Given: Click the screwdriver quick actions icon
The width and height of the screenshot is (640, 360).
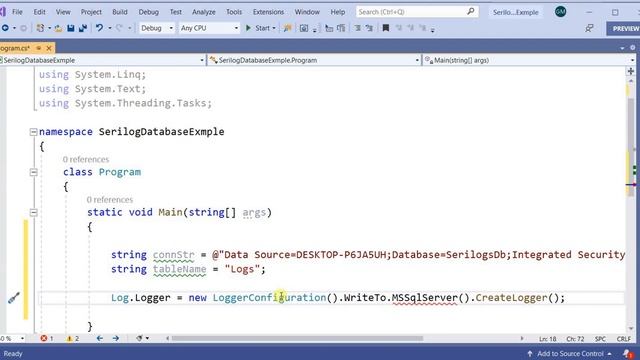Looking at the screenshot, I should (x=13, y=298).
